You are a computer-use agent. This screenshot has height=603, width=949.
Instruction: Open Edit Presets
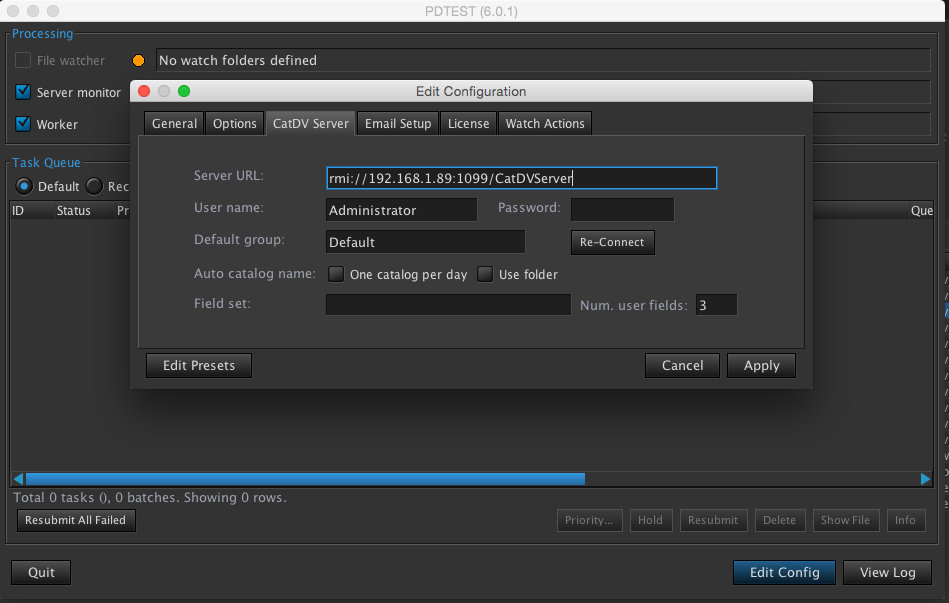pos(198,365)
